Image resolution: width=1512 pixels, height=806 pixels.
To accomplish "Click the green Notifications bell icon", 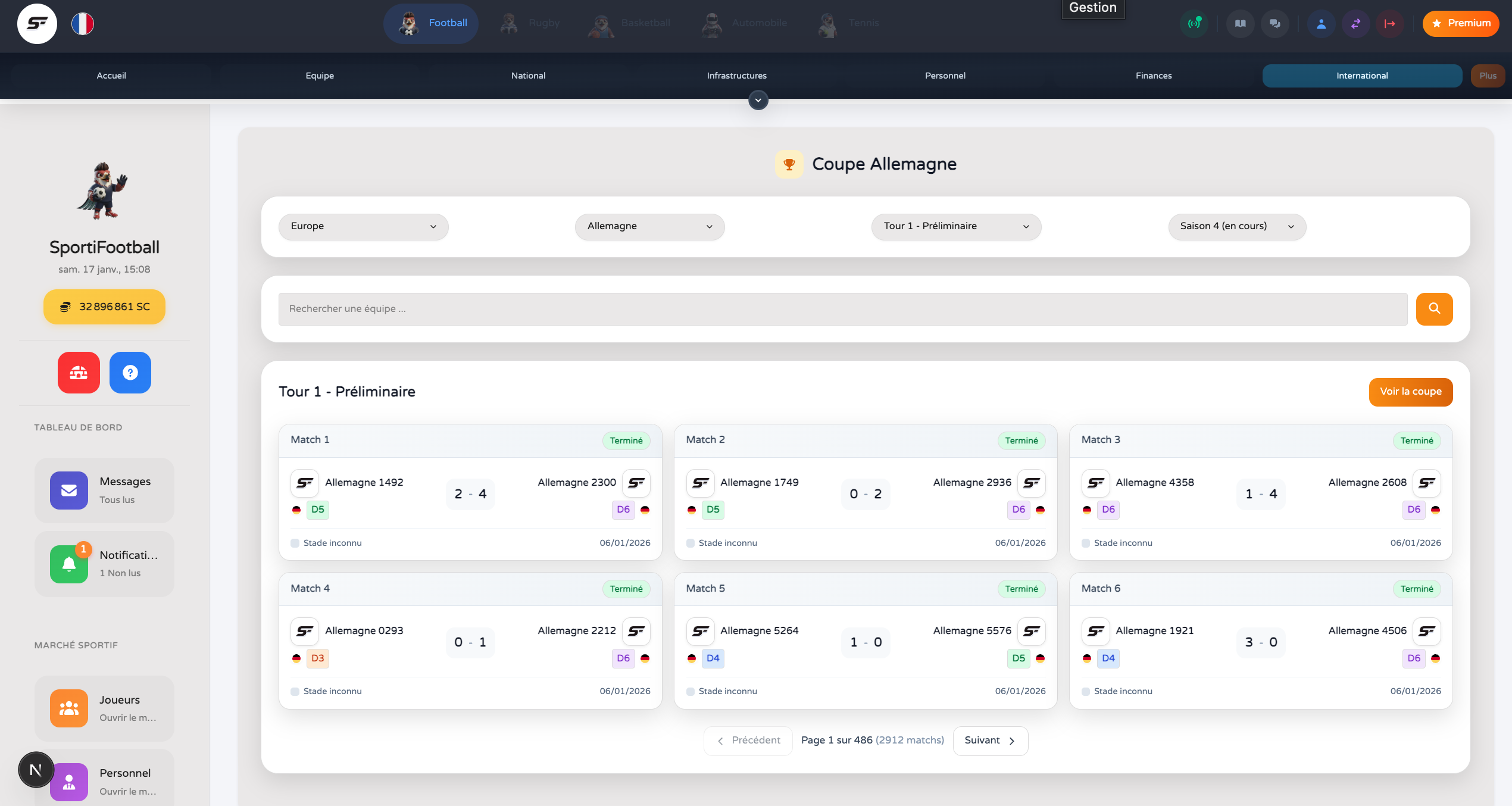I will click(69, 564).
